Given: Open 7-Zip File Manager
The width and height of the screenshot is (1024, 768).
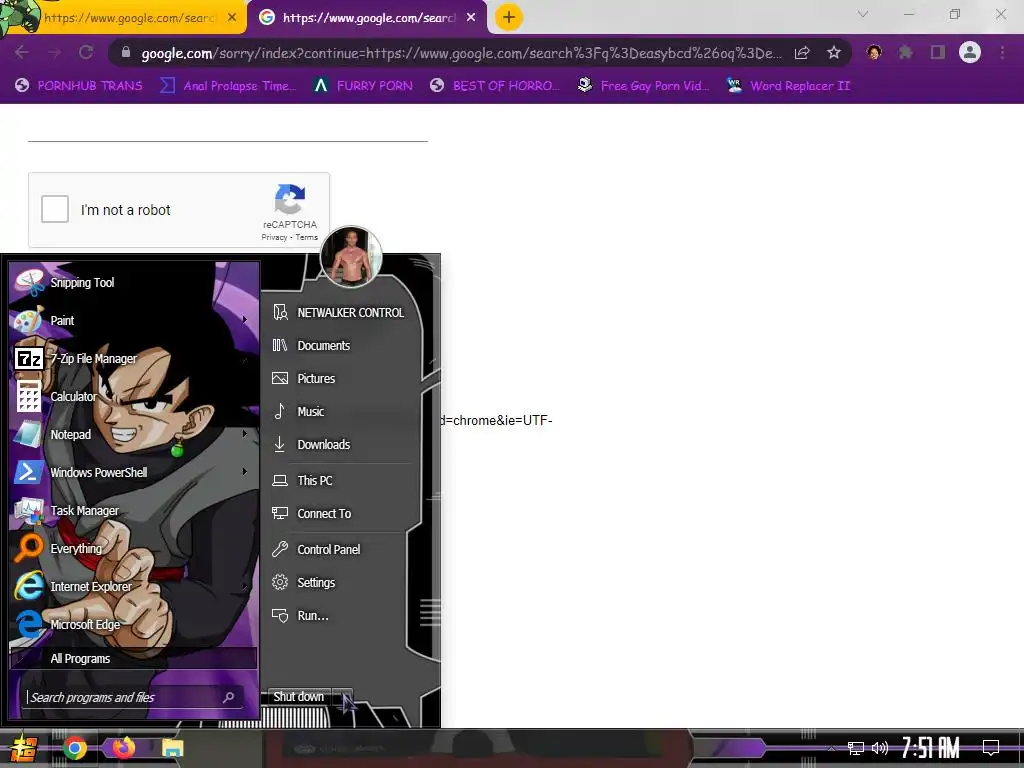Looking at the screenshot, I should (x=134, y=359).
